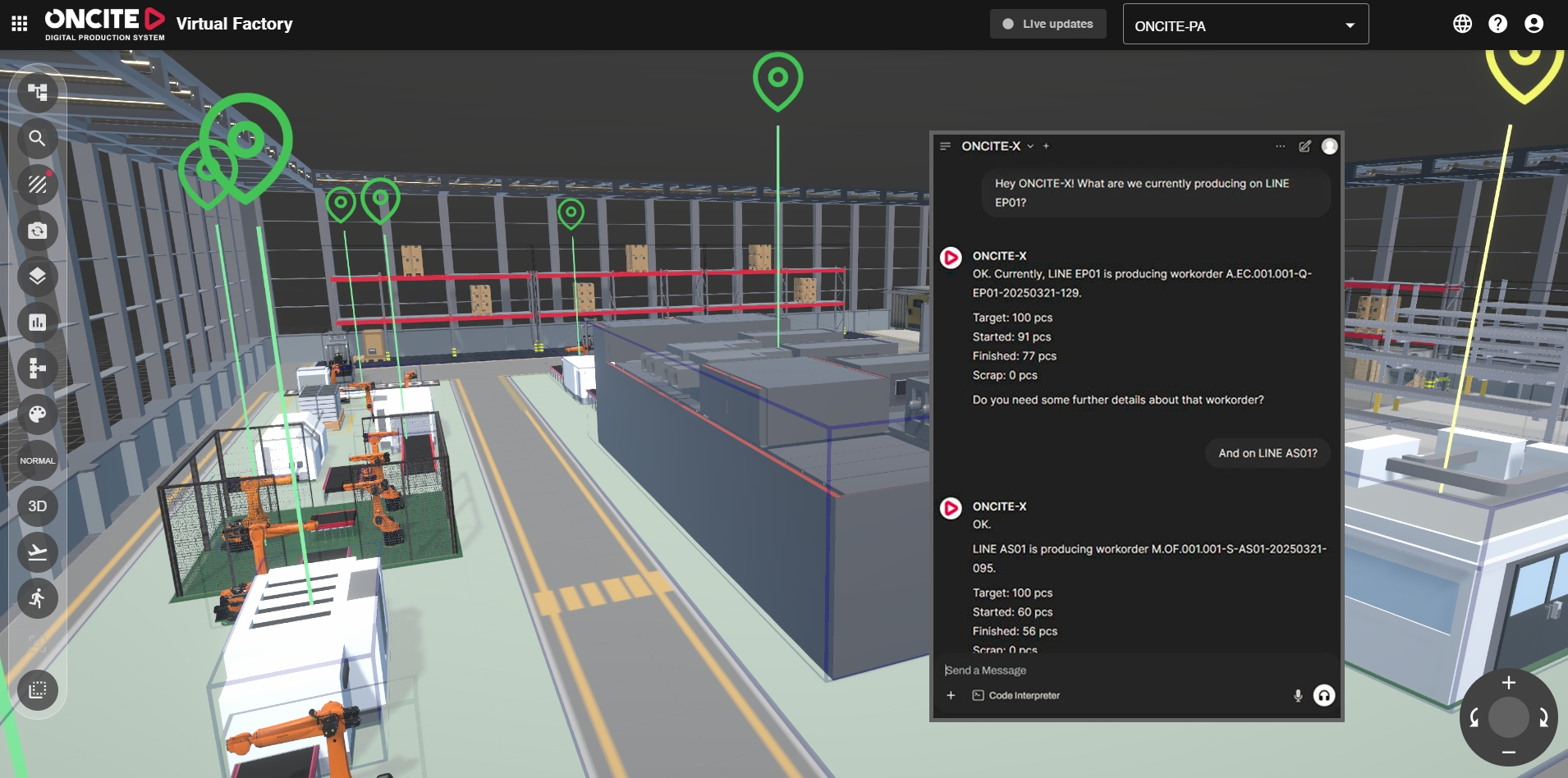Open the color palette tool
Image resolution: width=1568 pixels, height=778 pixels.
38,414
